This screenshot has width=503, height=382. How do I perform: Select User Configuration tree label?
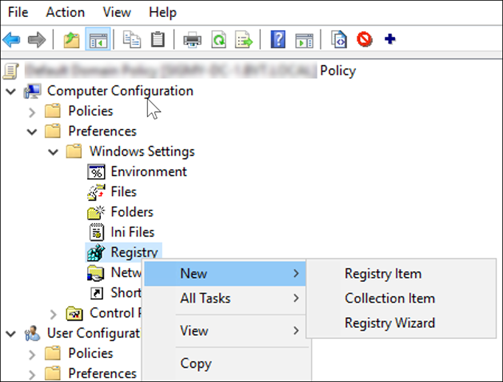click(94, 333)
